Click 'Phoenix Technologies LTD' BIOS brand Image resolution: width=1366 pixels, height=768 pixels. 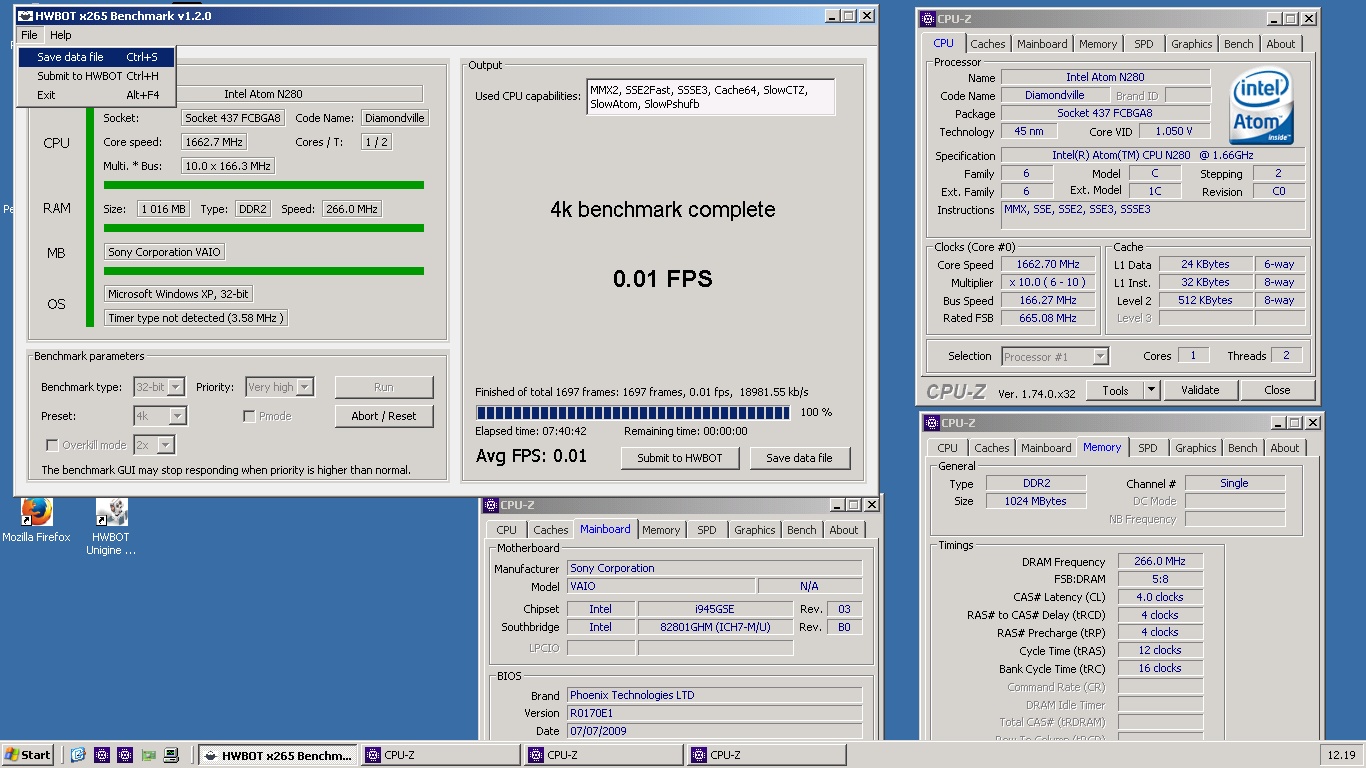(714, 695)
